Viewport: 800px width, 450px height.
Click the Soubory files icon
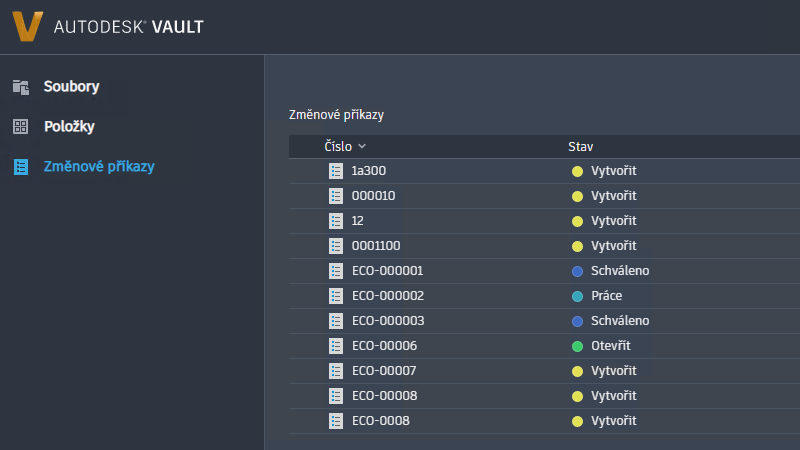[x=21, y=87]
